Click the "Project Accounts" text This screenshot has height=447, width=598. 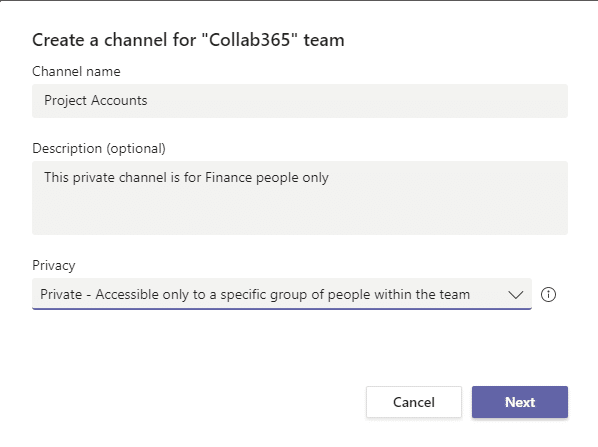(x=96, y=101)
